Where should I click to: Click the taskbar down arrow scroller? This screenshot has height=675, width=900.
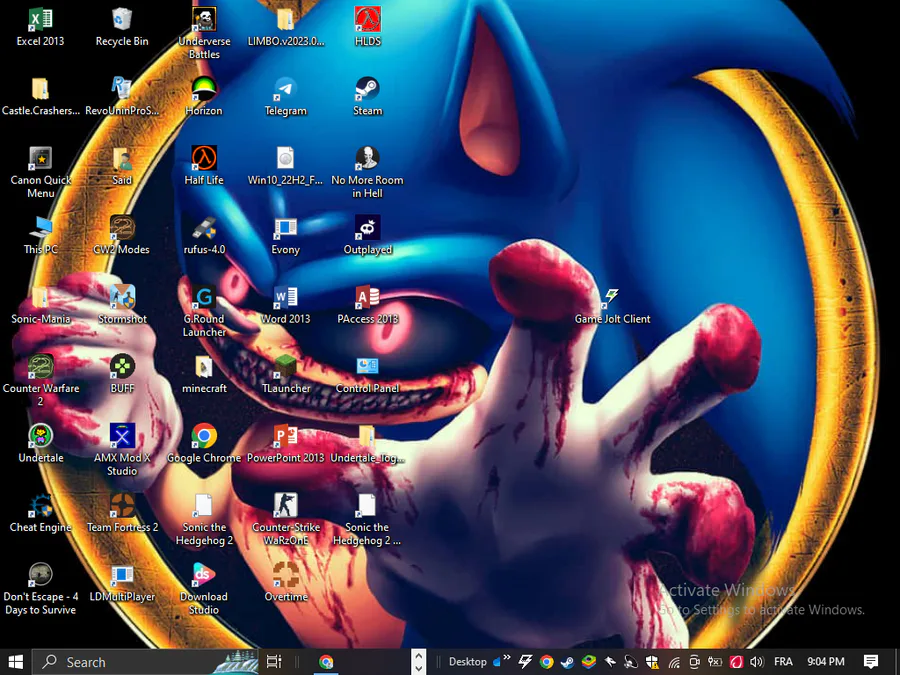419,668
